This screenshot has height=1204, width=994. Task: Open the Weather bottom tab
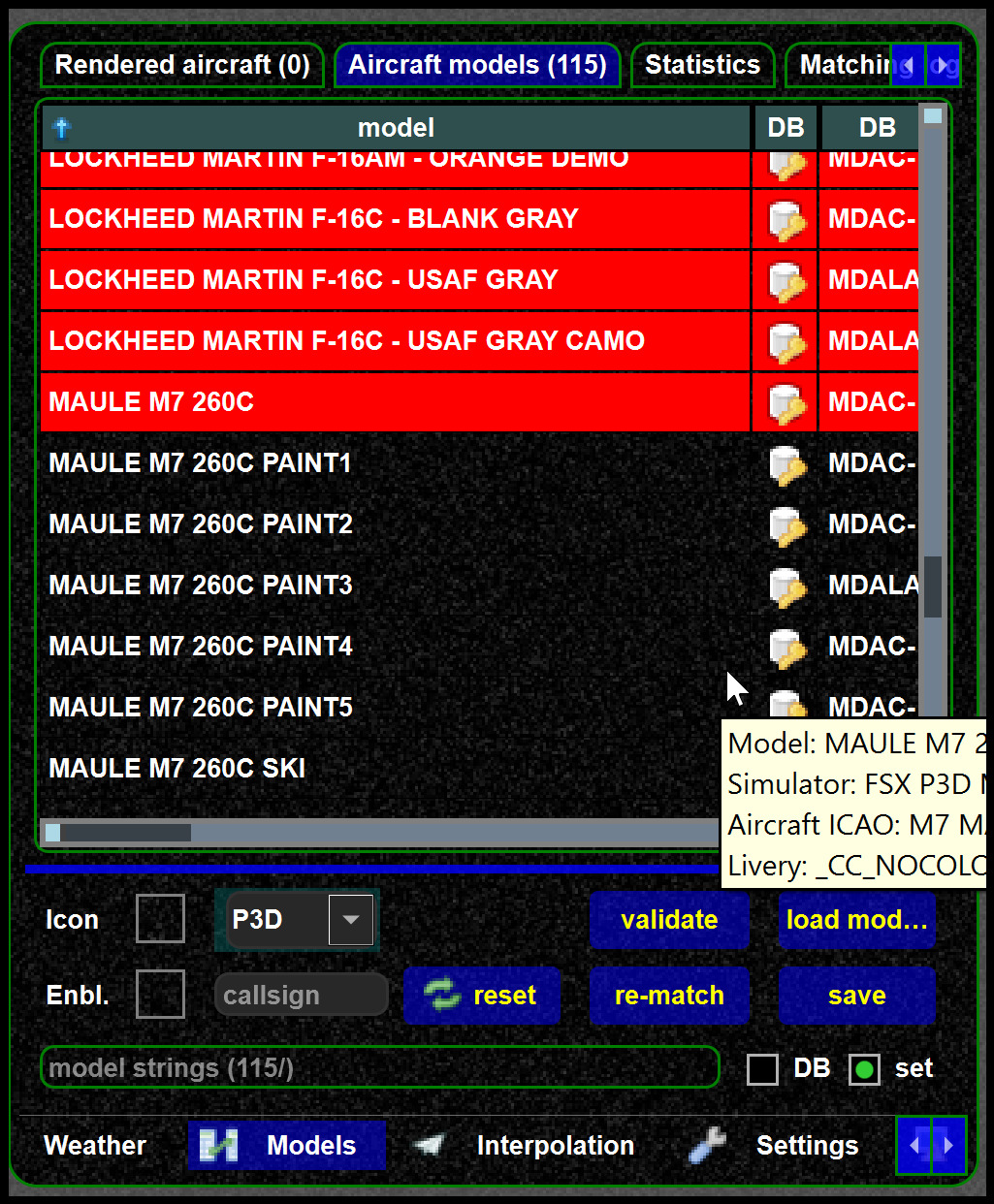pyautogui.click(x=95, y=1145)
